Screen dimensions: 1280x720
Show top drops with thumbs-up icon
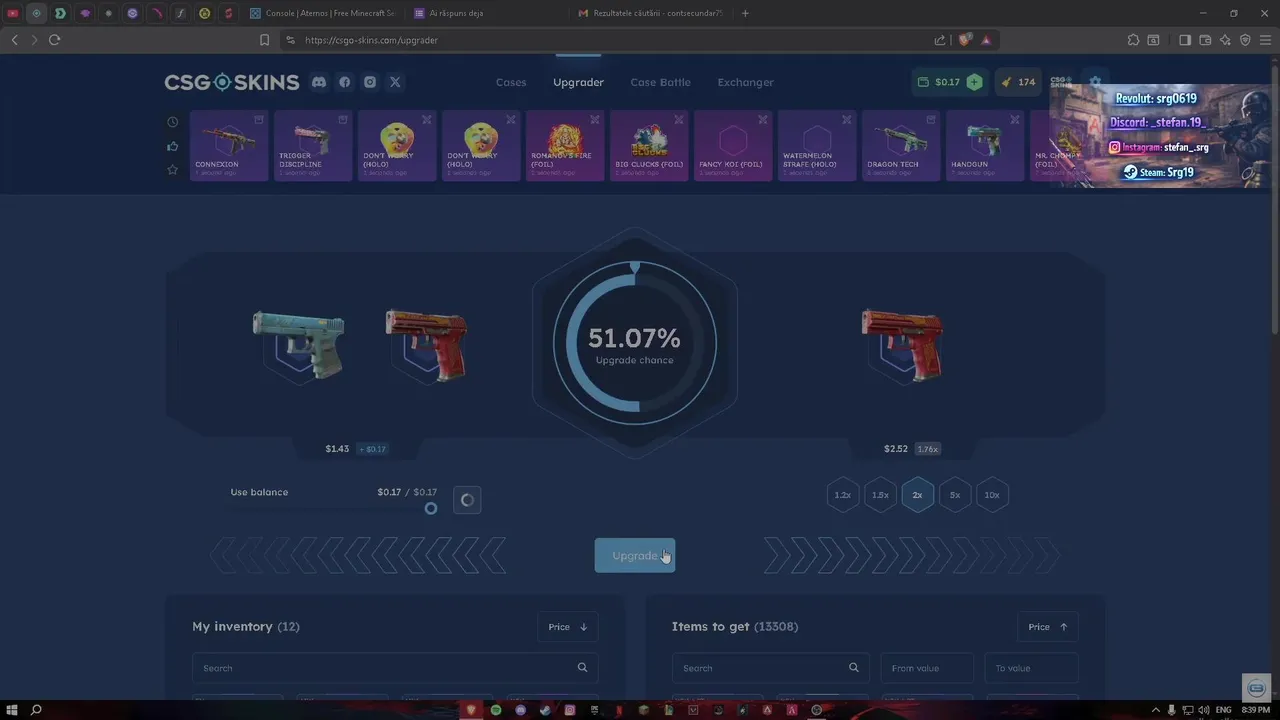click(172, 146)
